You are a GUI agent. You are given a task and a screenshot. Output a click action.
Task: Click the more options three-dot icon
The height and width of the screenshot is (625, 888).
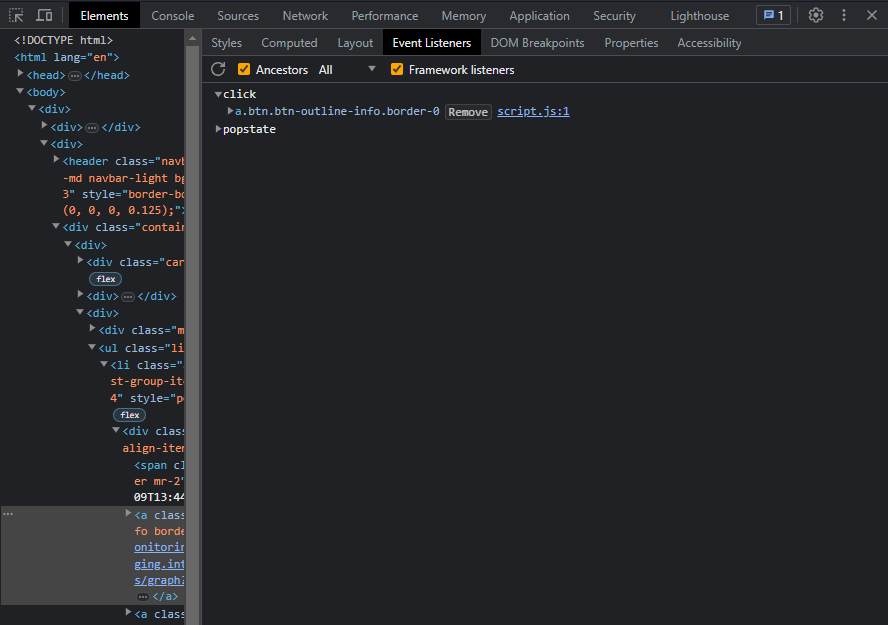tap(845, 15)
